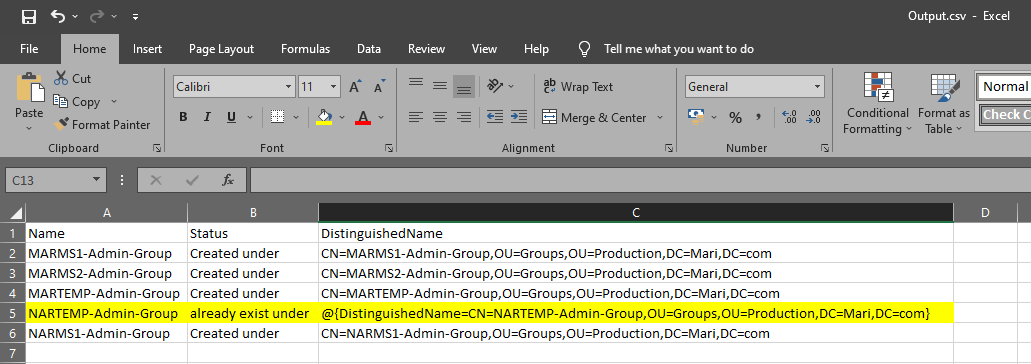Open Alignment settings dialog launcher

point(669,148)
